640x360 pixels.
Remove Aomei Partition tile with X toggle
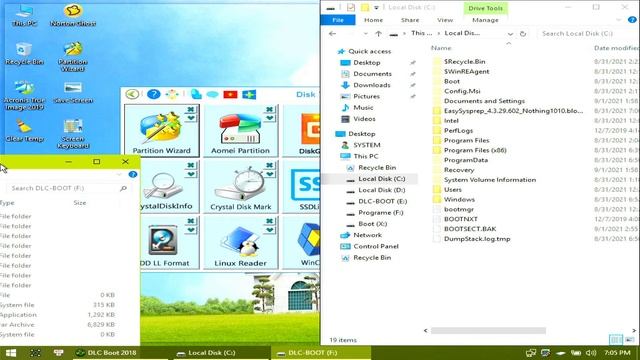(269, 109)
